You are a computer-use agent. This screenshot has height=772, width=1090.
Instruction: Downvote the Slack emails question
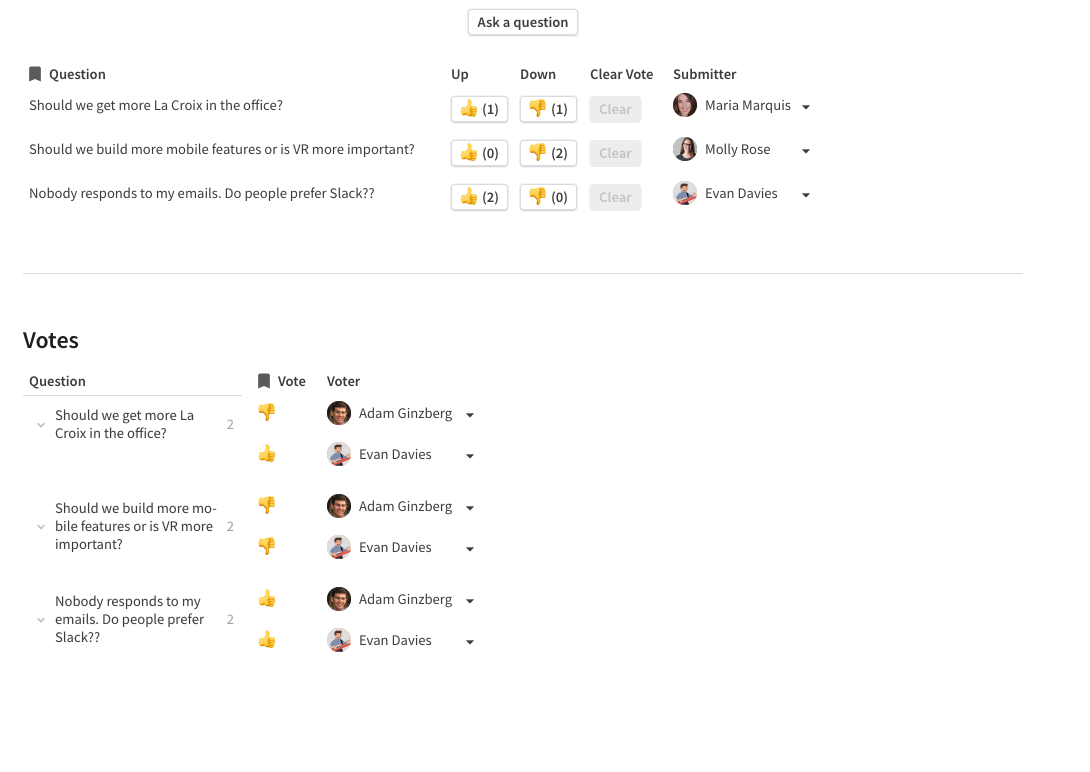coord(548,197)
